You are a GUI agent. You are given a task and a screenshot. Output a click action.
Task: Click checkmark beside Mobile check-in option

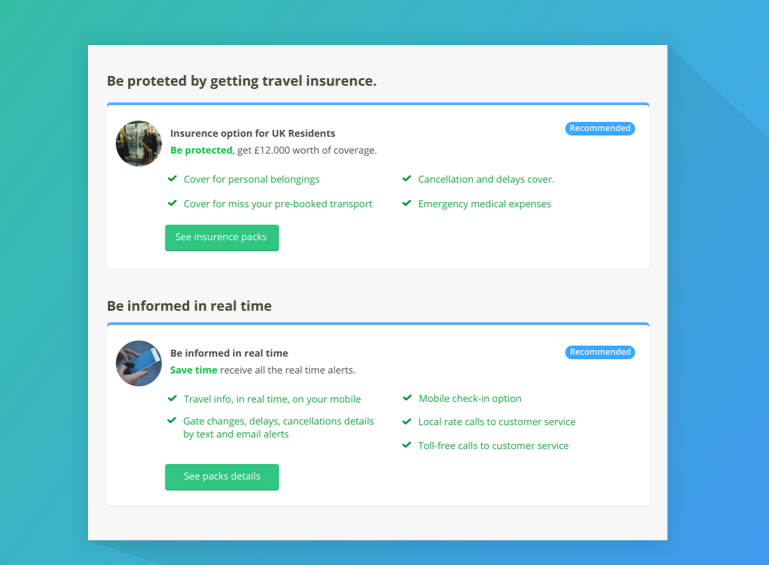click(407, 398)
